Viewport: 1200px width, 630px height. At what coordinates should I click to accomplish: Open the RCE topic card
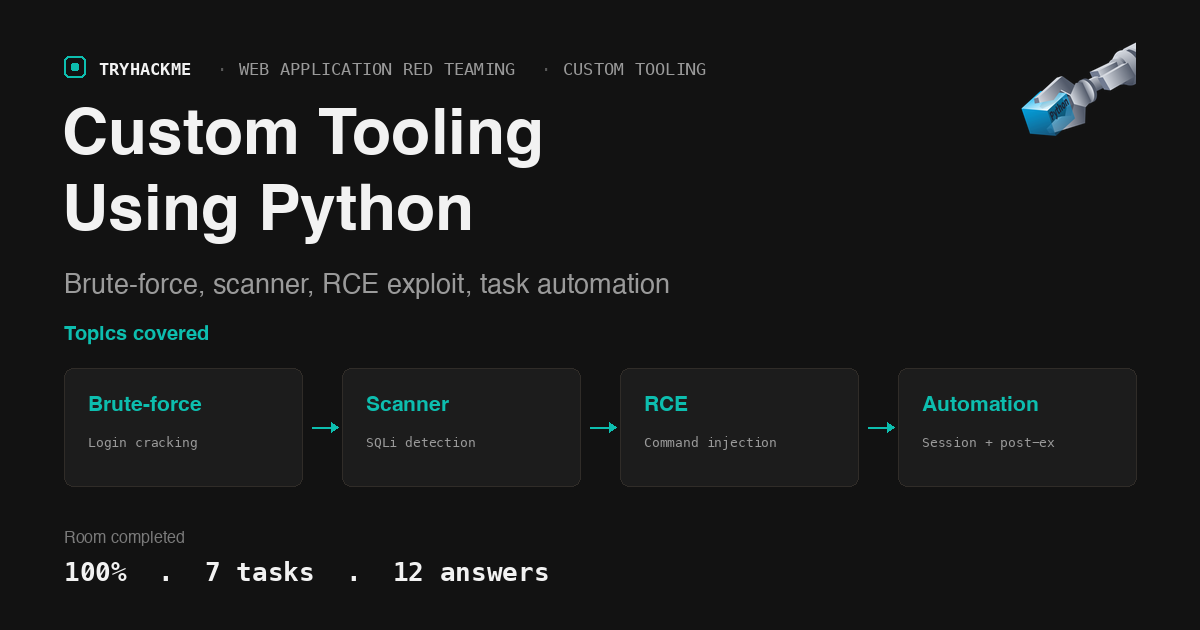[739, 427]
